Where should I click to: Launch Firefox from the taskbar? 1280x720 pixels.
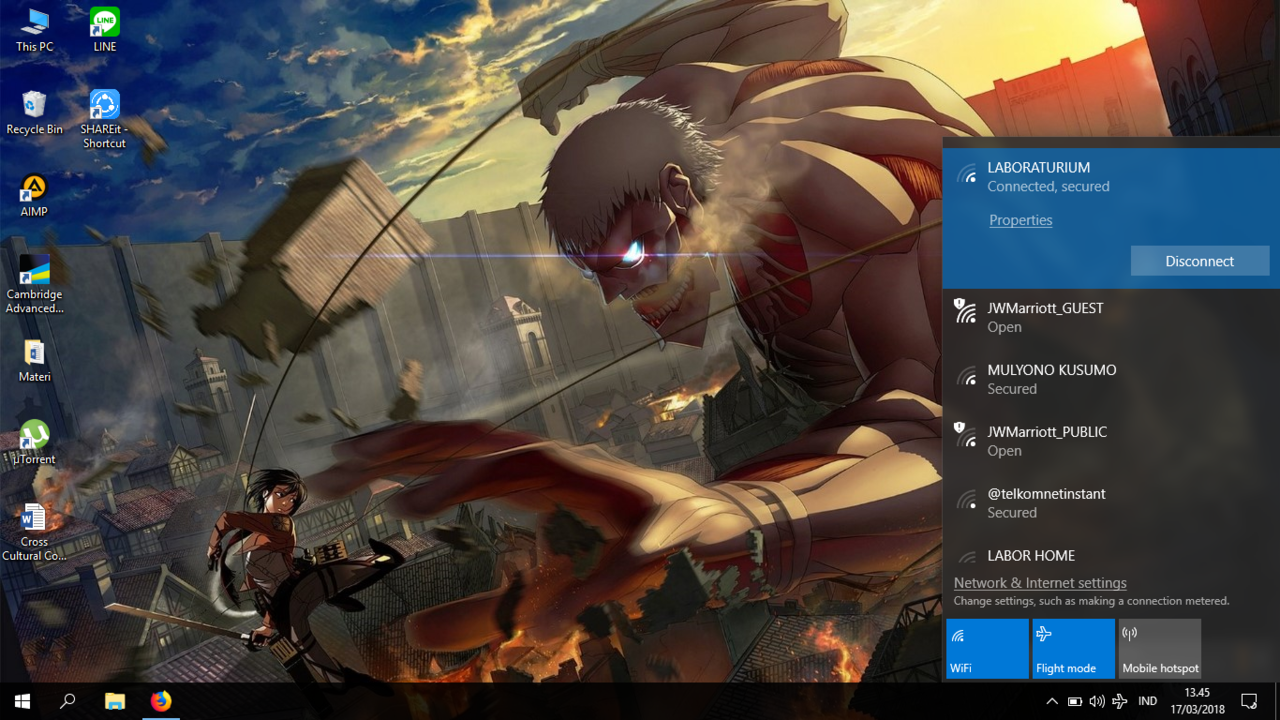[161, 701]
